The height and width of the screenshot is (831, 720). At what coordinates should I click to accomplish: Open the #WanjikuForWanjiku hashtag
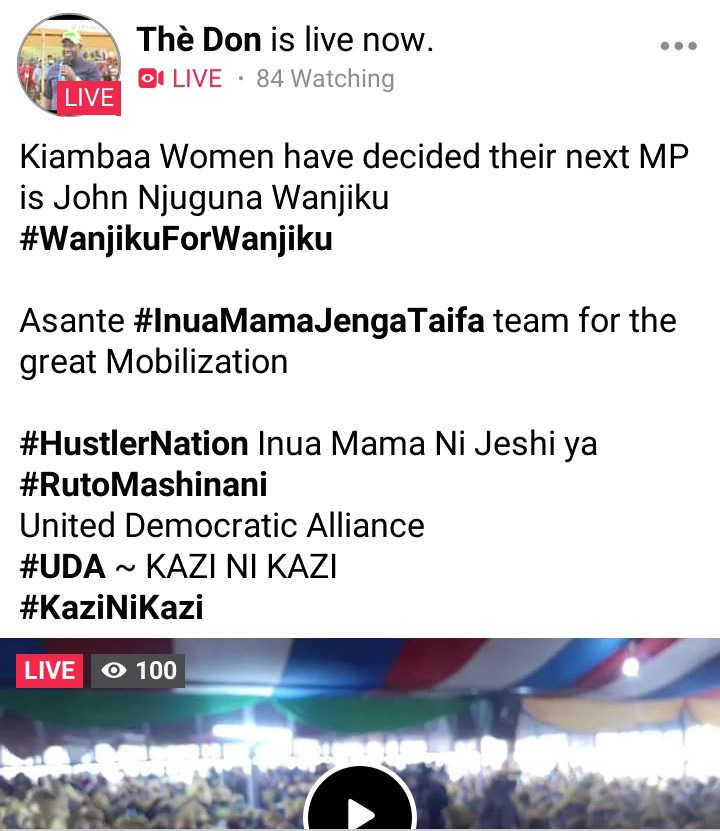[x=176, y=238]
